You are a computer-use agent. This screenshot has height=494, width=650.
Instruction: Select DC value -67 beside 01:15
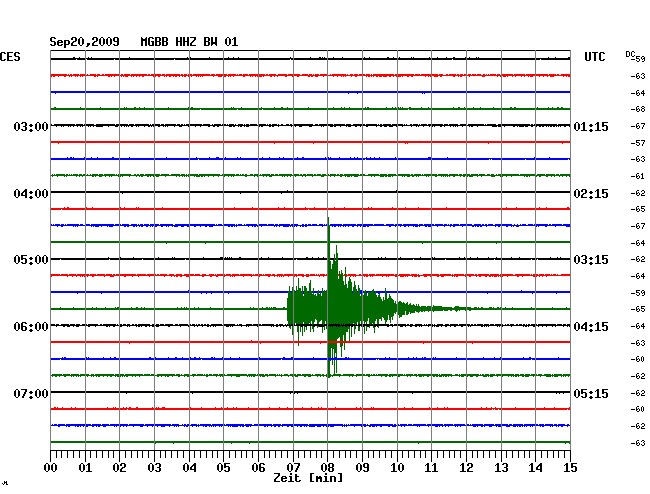coord(638,126)
